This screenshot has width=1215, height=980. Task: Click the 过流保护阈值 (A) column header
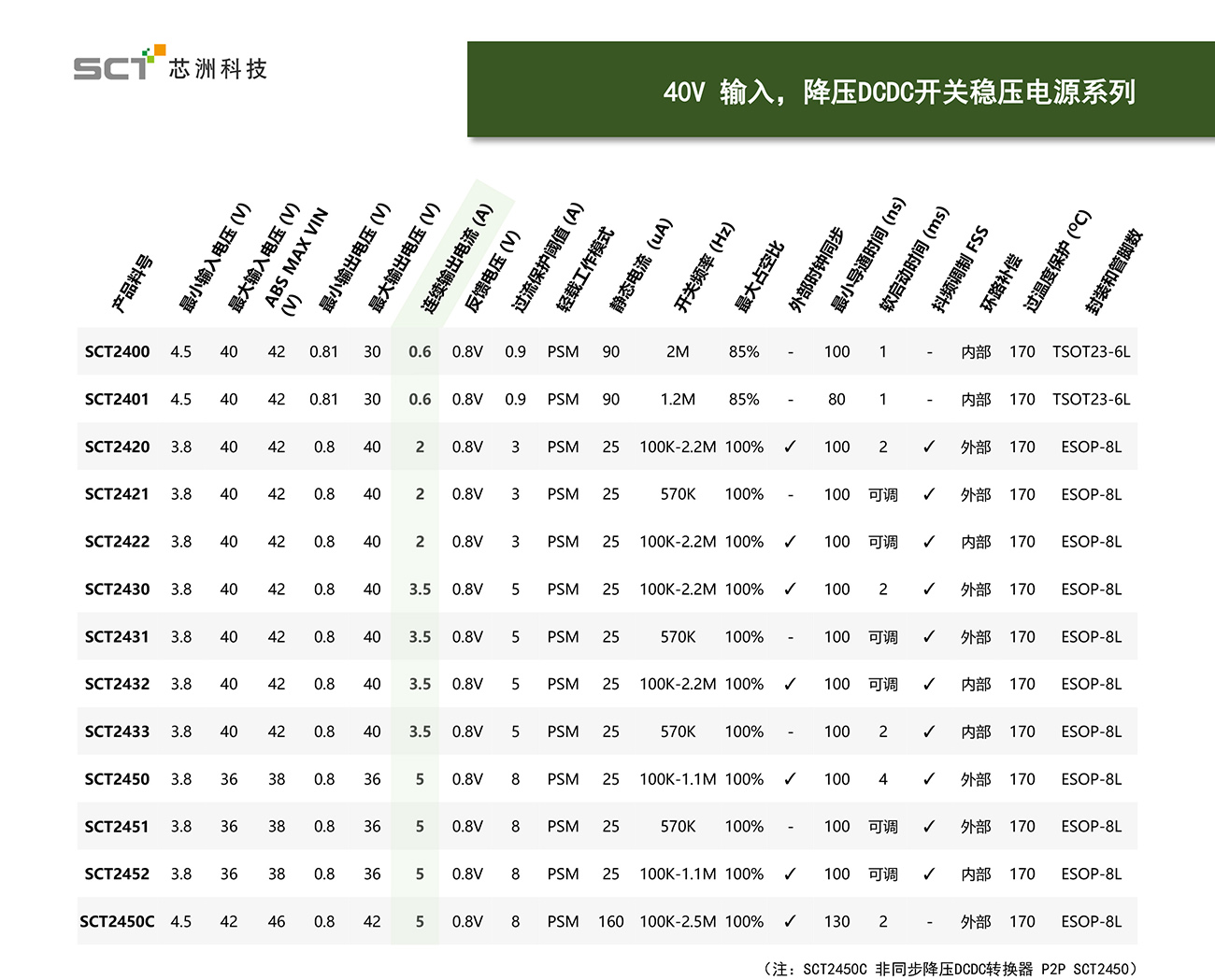point(547,257)
